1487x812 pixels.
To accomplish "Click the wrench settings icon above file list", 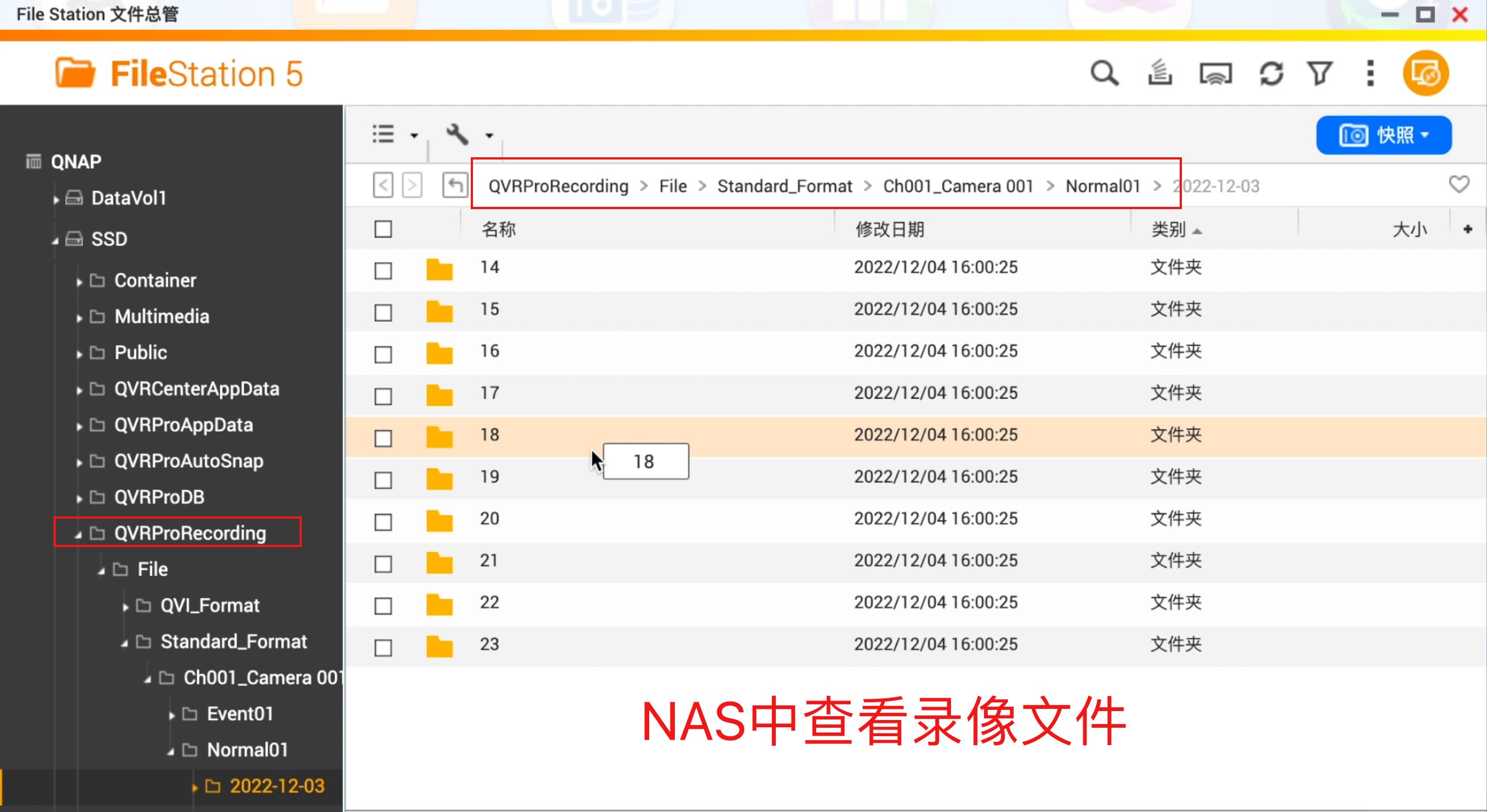I will (x=458, y=134).
